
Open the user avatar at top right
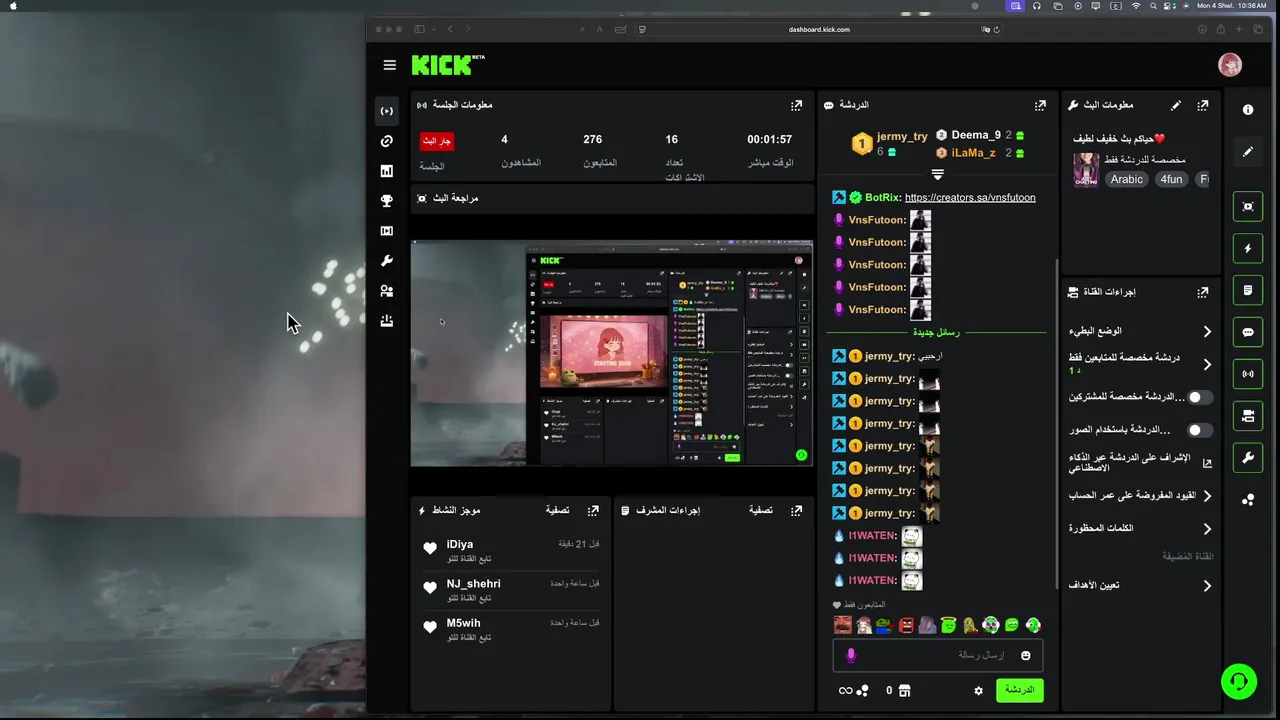1230,65
